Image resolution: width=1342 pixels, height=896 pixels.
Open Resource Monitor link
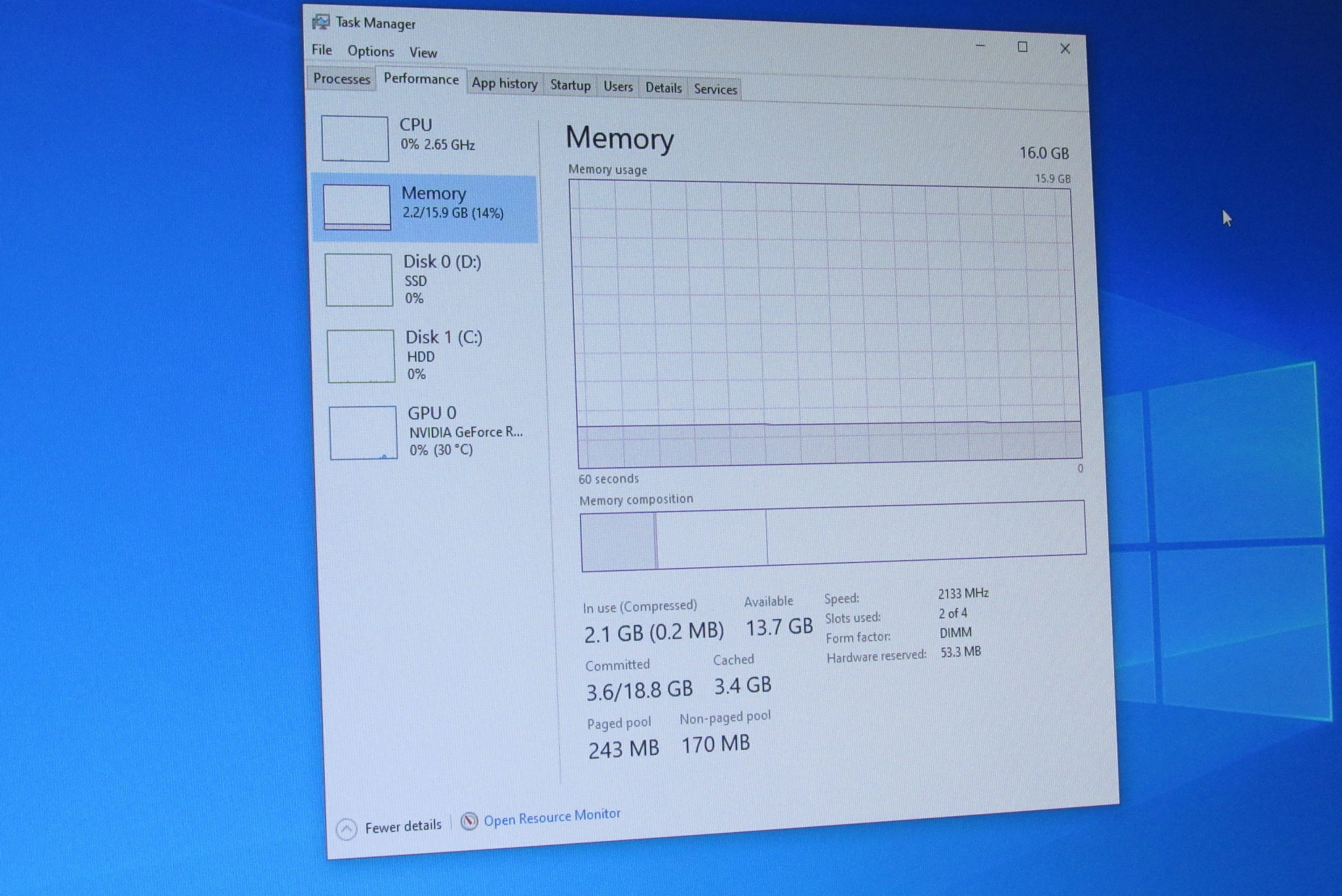click(x=552, y=817)
